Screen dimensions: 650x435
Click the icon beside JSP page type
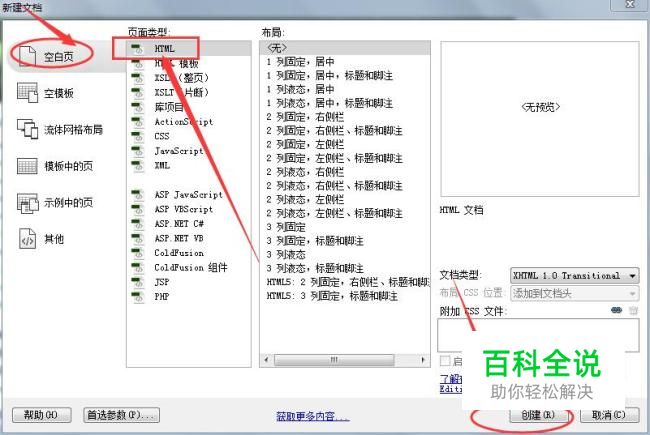coord(137,282)
